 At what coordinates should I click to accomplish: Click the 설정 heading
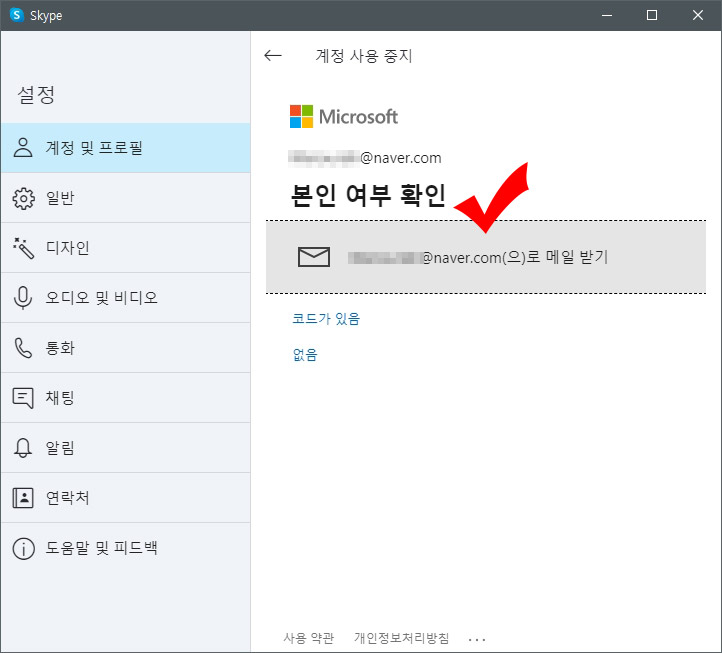point(36,95)
